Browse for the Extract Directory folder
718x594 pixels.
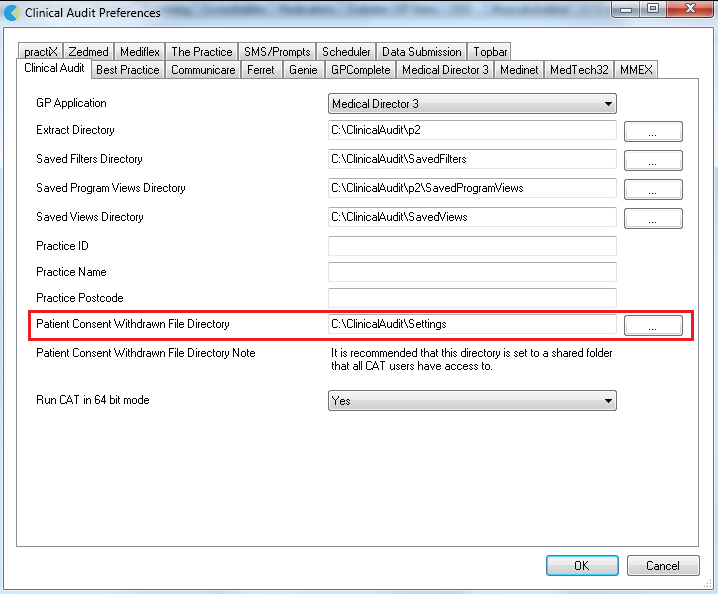tap(653, 131)
